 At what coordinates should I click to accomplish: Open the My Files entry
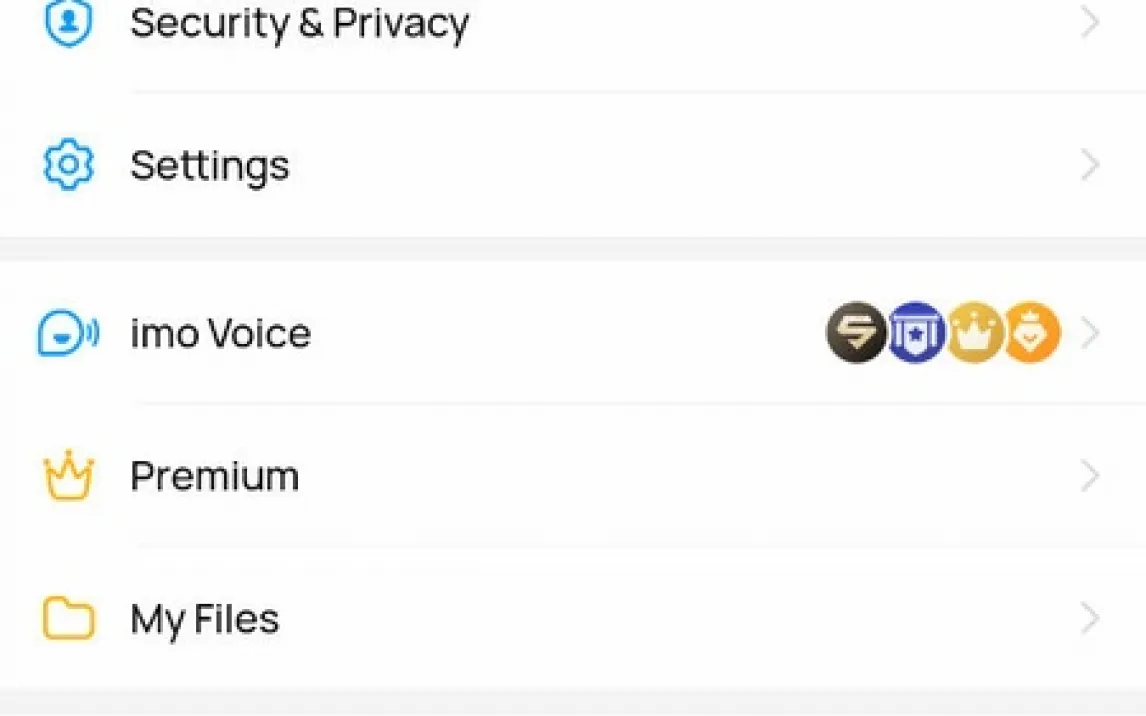coord(573,618)
